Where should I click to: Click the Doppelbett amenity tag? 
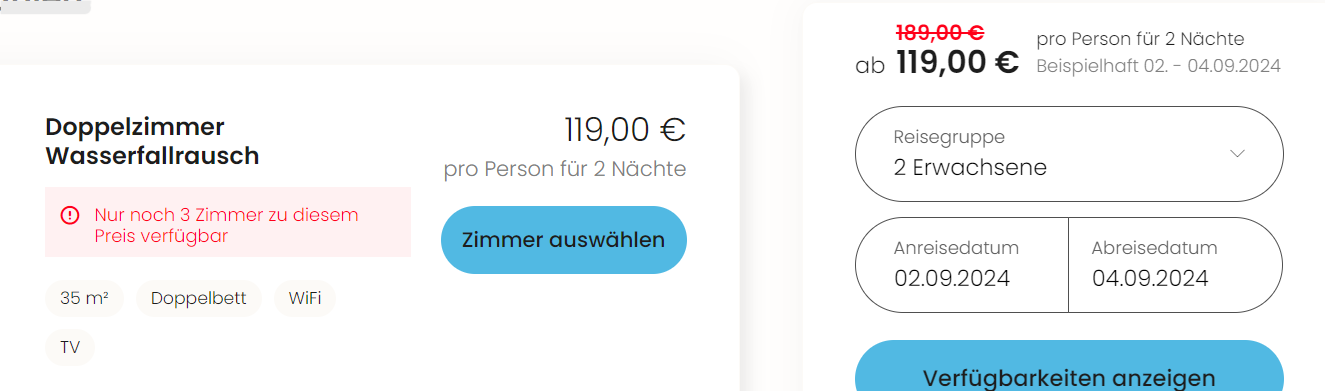(198, 299)
